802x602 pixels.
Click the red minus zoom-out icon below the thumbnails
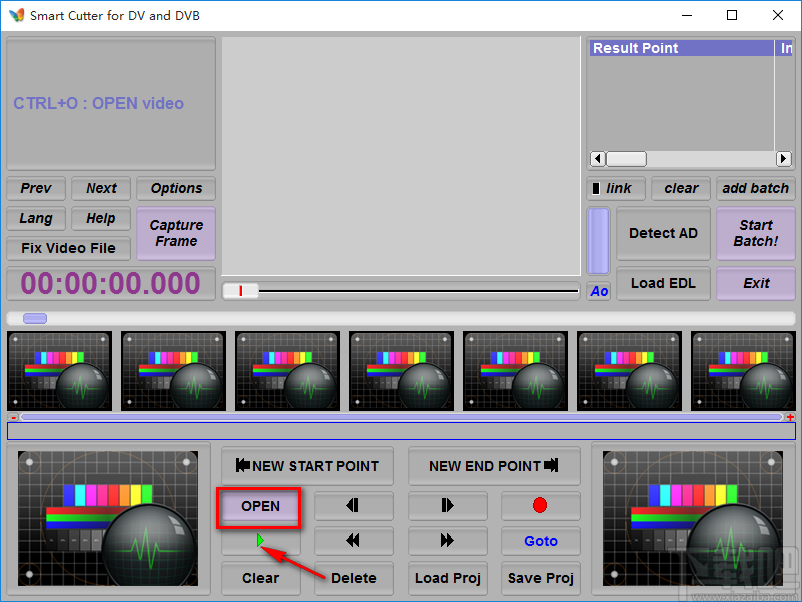tap(13, 417)
